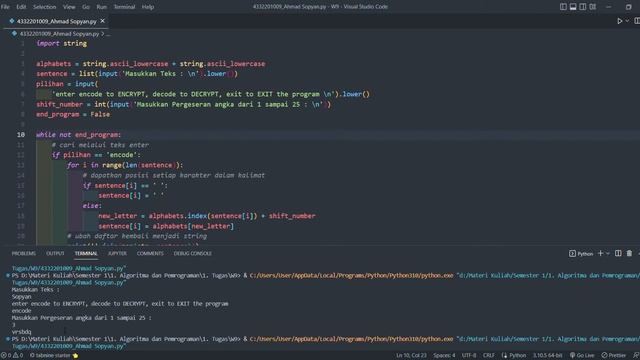The width and height of the screenshot is (640, 360).
Task: Switch to the COMMENTS panel tab
Action: pyautogui.click(x=150, y=253)
